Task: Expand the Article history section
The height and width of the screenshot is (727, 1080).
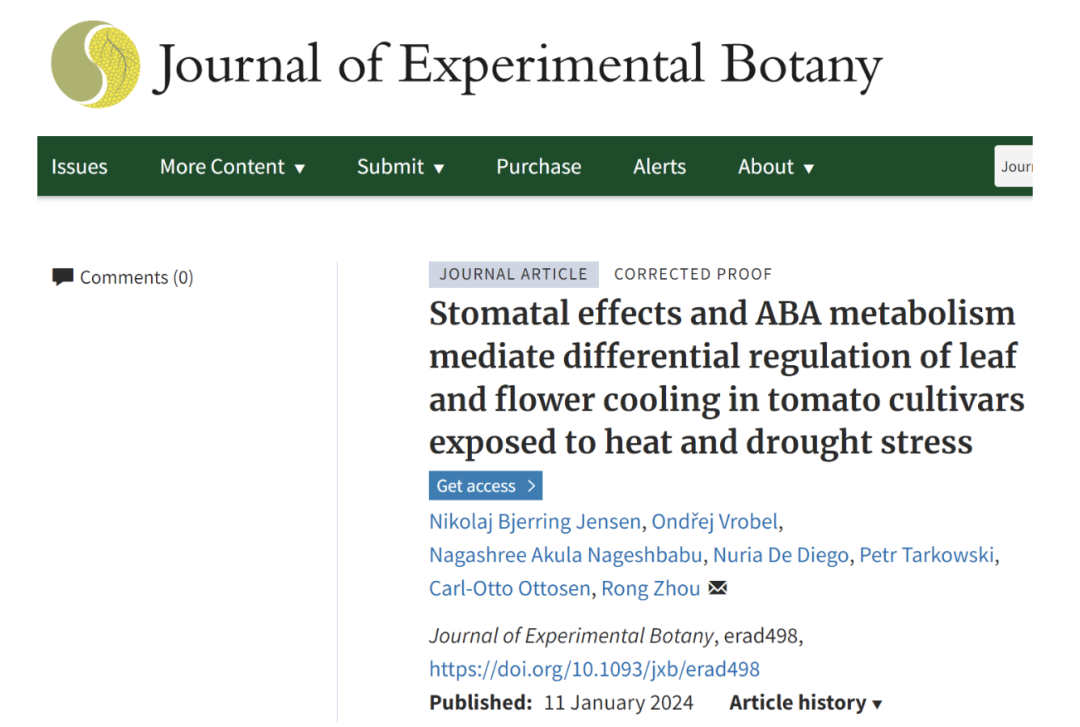Action: click(x=805, y=703)
